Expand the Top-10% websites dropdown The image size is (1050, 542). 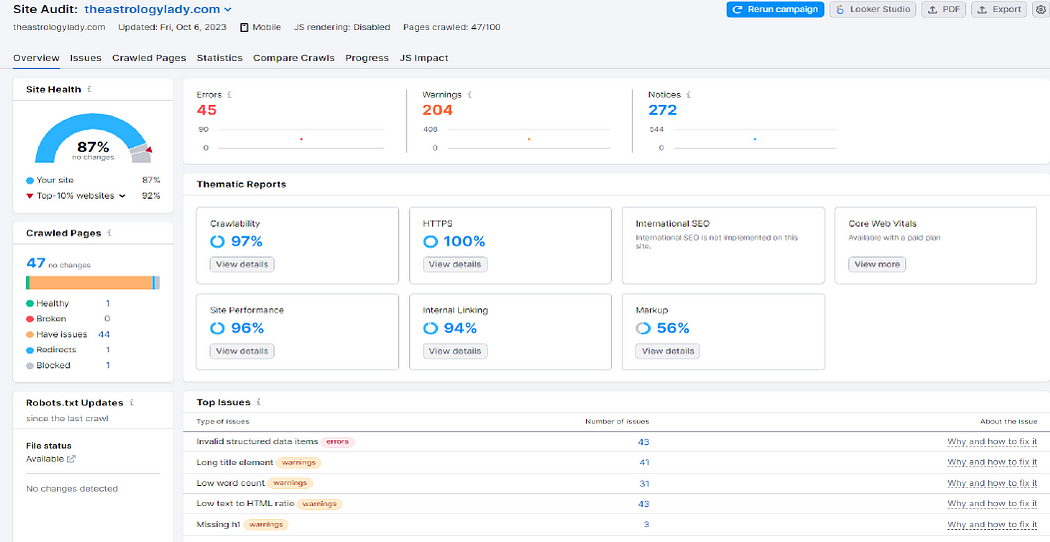click(x=122, y=196)
